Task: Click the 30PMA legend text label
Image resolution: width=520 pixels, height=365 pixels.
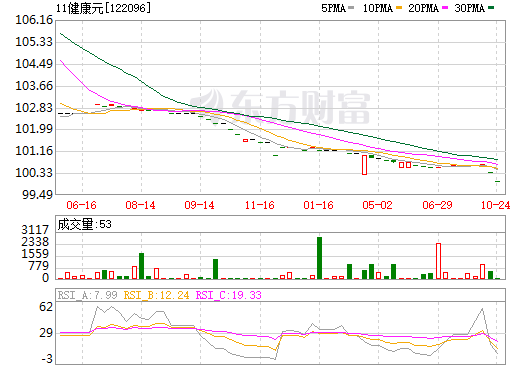Action: point(470,8)
